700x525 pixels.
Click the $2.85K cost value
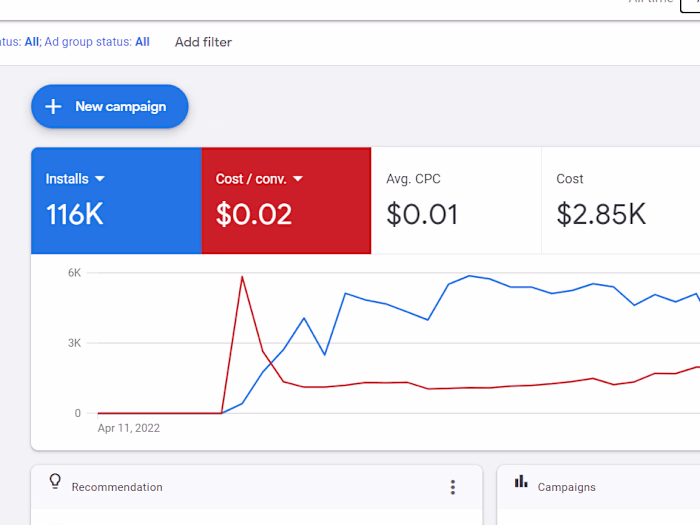pyautogui.click(x=601, y=214)
